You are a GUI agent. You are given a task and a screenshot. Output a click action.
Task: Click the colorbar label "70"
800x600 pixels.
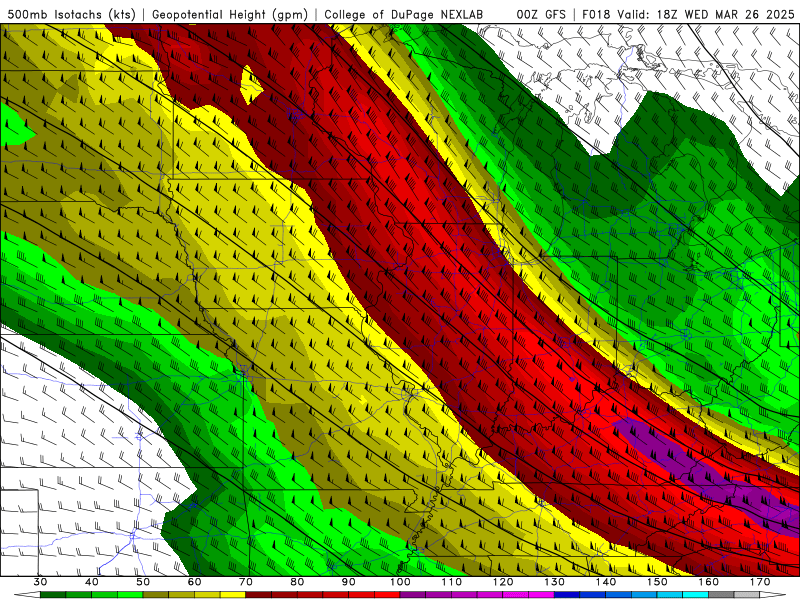(246, 582)
